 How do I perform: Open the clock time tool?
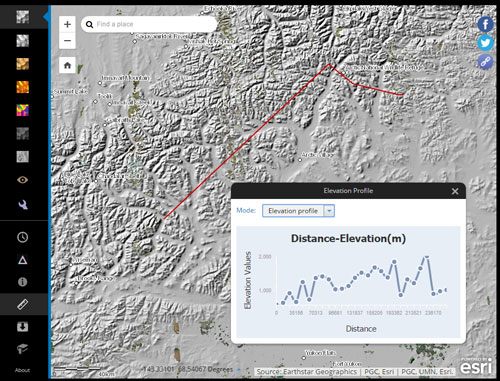pyautogui.click(x=23, y=237)
